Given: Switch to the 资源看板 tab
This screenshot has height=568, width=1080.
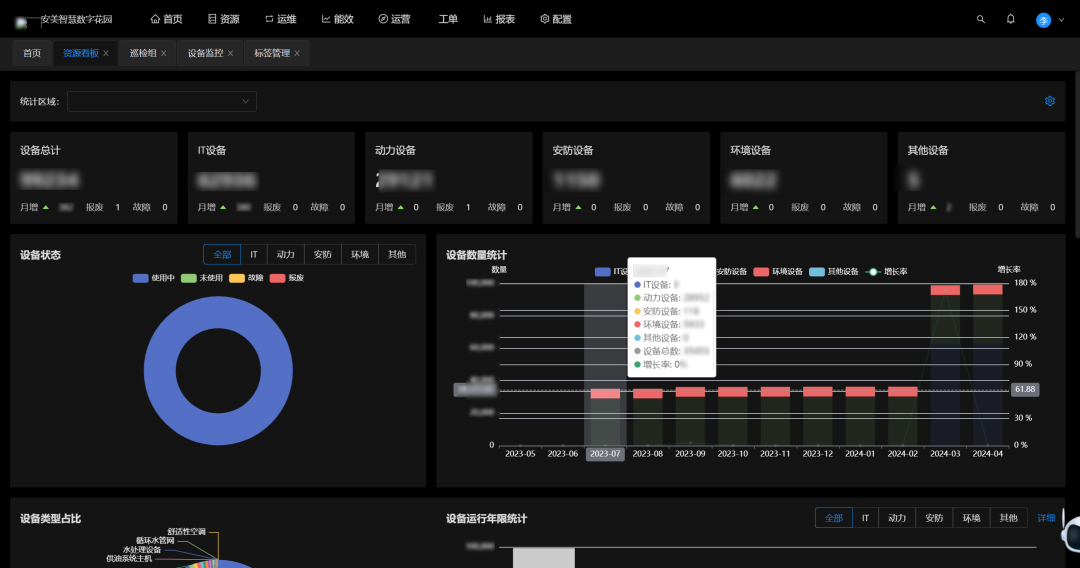Looking at the screenshot, I should pyautogui.click(x=81, y=53).
